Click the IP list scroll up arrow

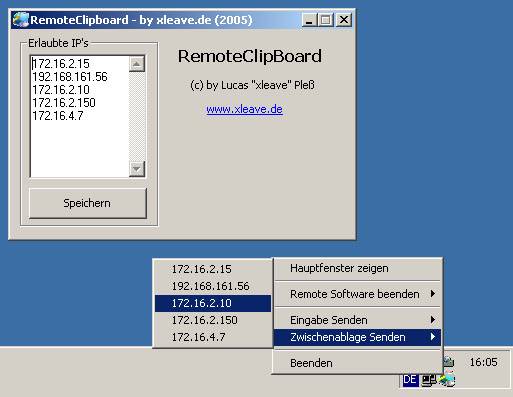[137, 64]
